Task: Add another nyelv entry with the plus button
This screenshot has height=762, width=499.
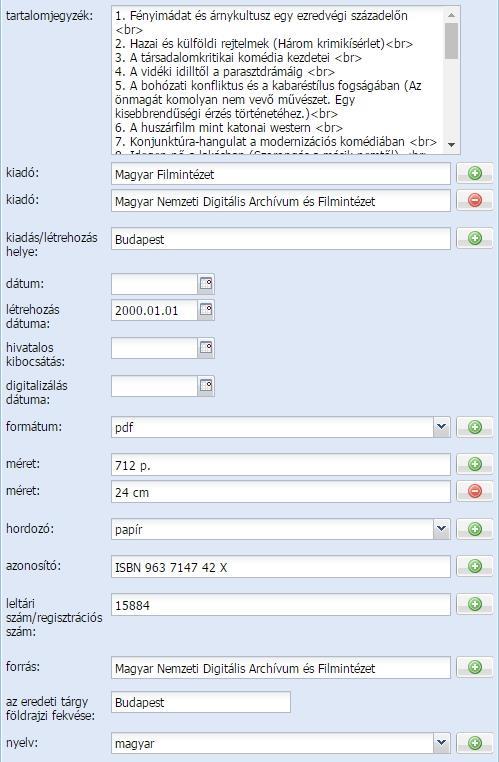Action: pos(475,743)
